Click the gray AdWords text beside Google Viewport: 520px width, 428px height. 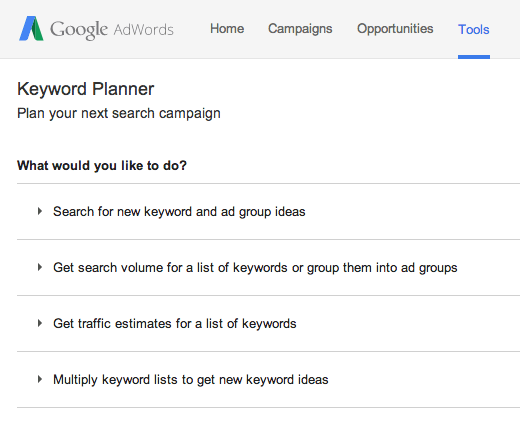tap(143, 30)
